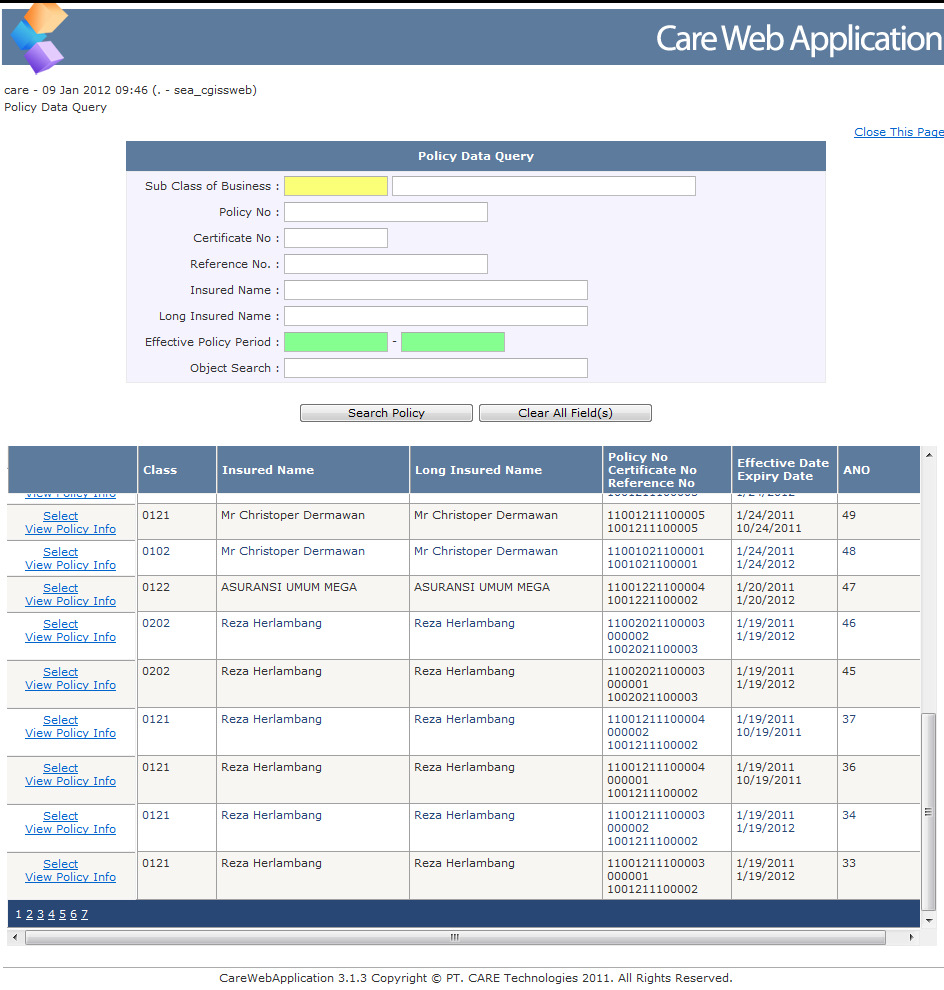Go to results page 2
Viewport: 944px width, 990px height.
pos(30,914)
